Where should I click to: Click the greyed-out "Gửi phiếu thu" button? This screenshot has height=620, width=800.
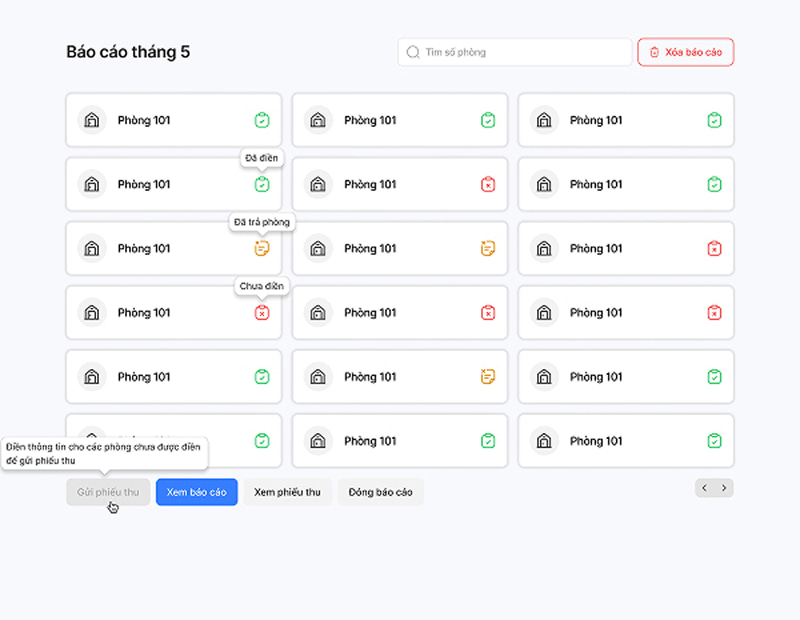(x=108, y=492)
